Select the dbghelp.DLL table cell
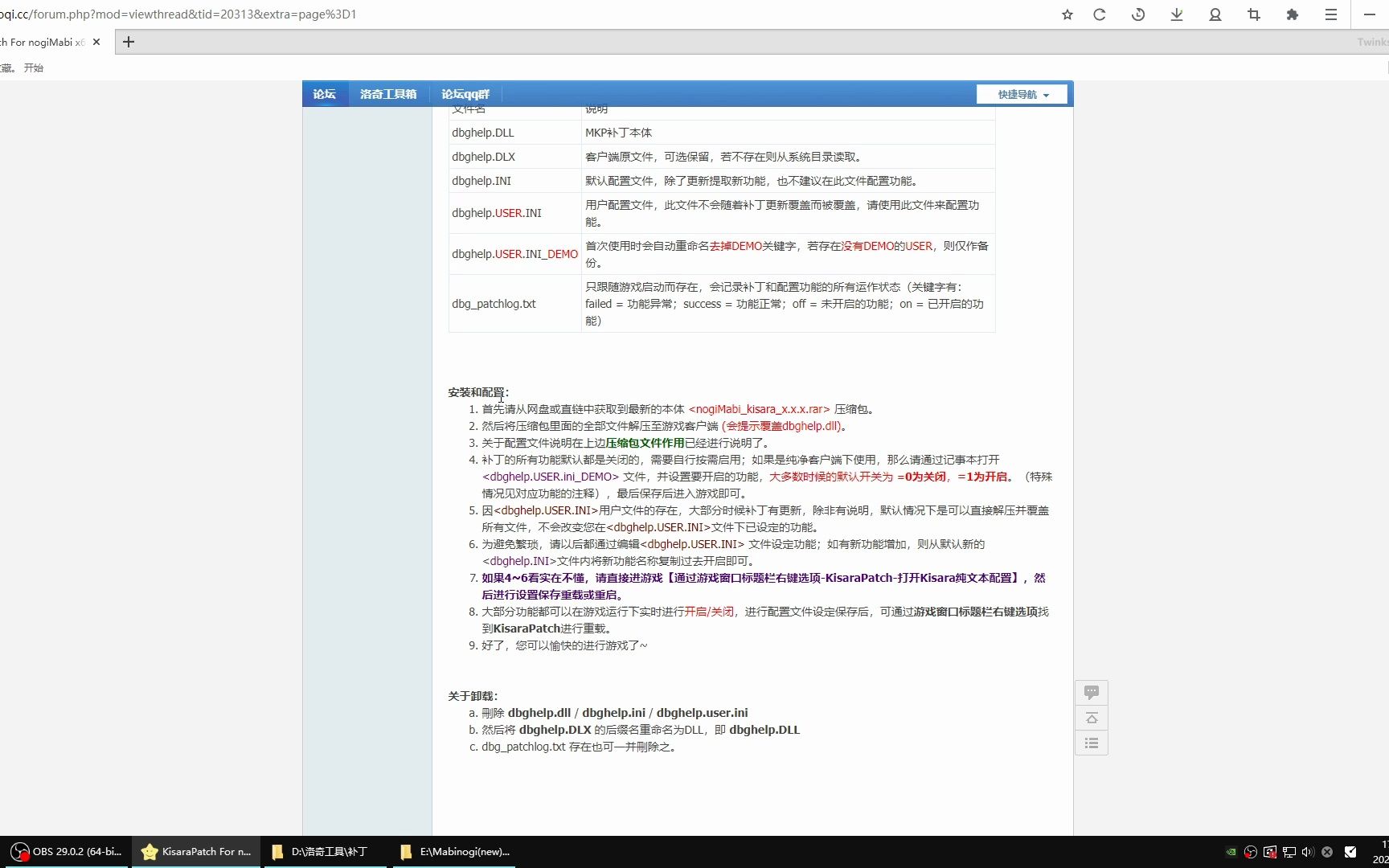Screen dimensions: 1389x868 [x=515, y=133]
